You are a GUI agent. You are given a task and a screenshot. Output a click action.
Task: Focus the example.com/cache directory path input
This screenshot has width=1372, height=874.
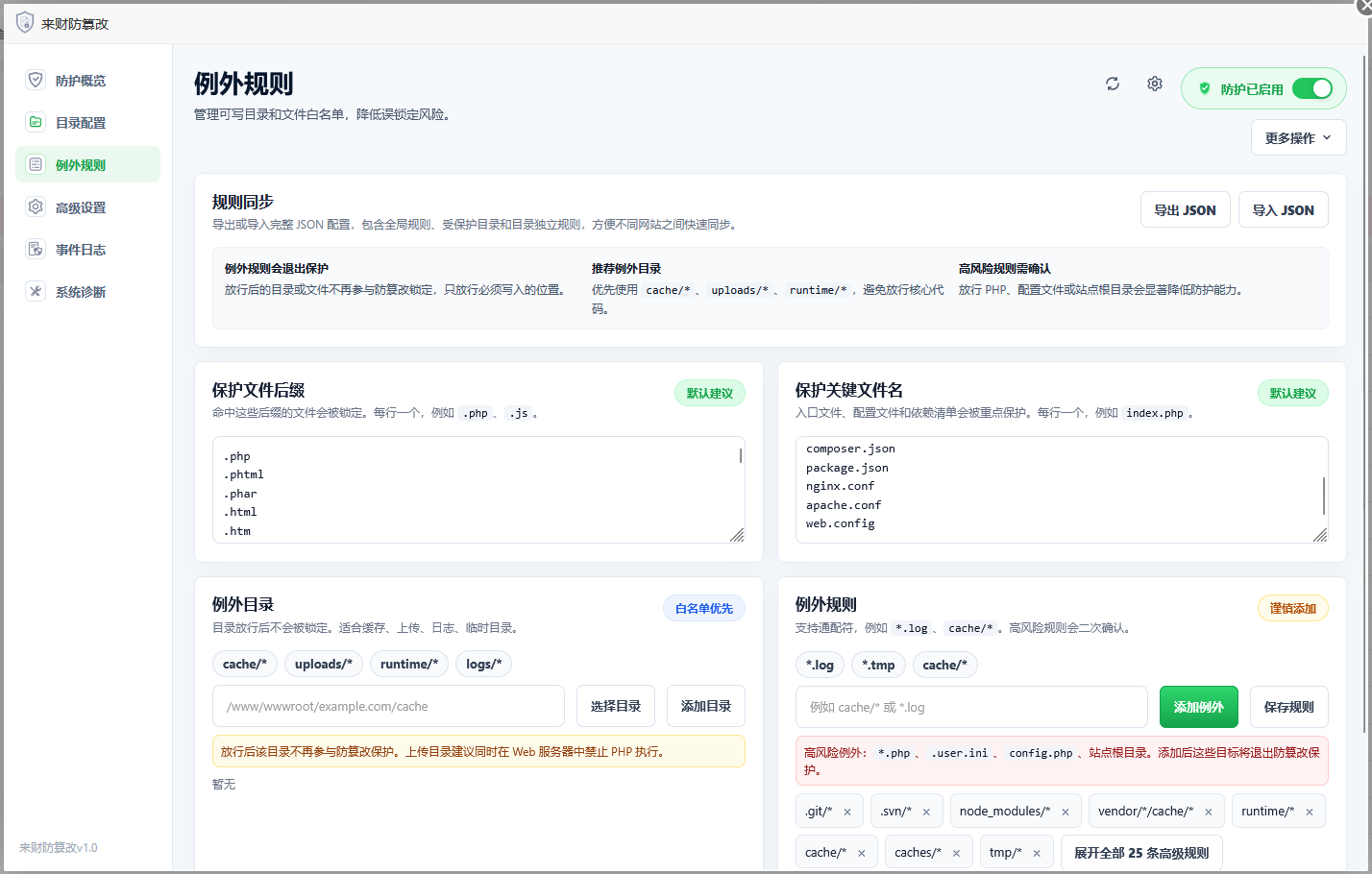(x=388, y=706)
